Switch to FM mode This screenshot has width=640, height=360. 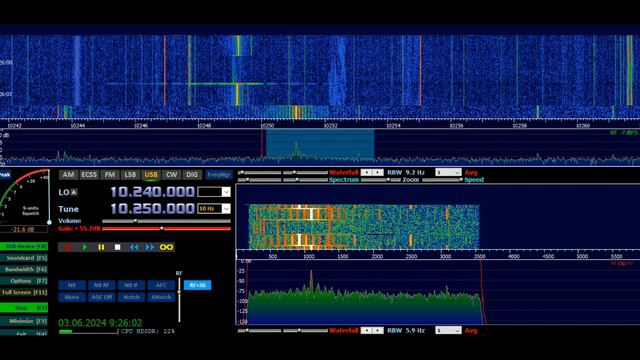[109, 175]
